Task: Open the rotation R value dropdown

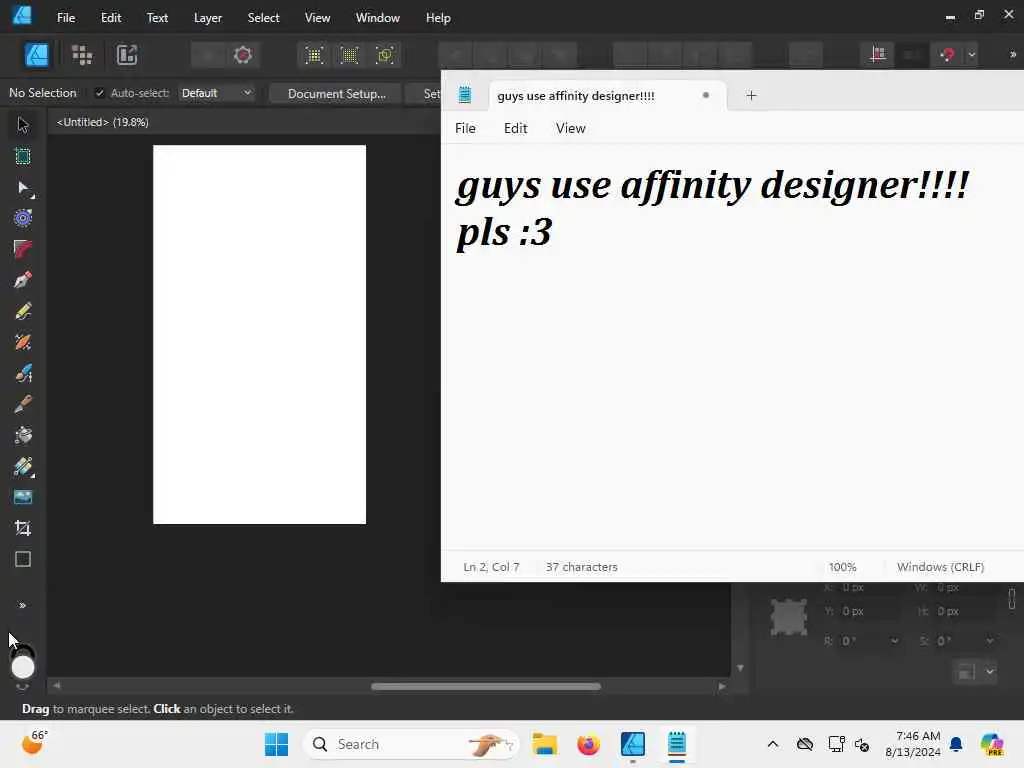Action: coord(894,641)
